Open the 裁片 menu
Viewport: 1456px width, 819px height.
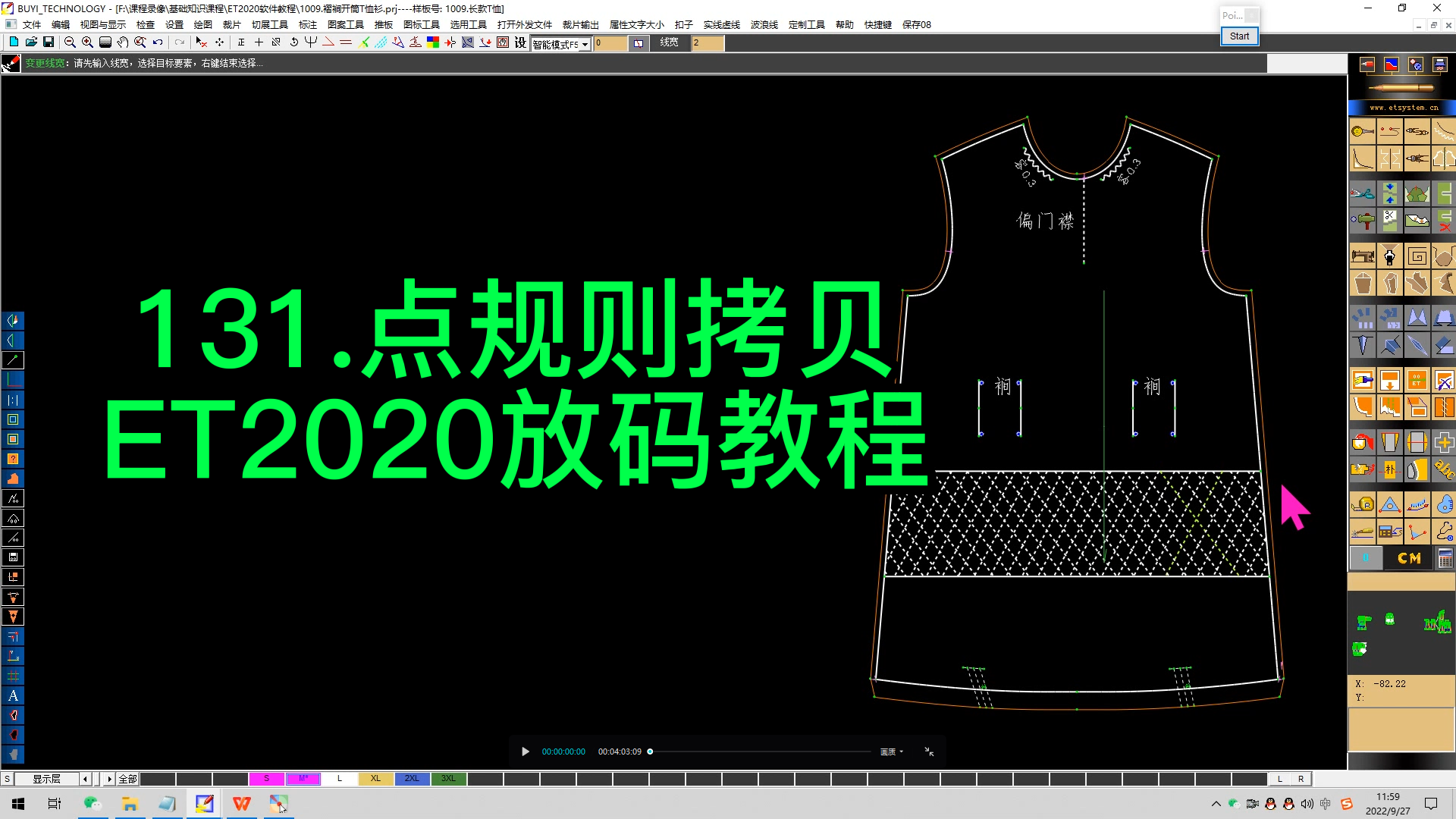pos(232,25)
